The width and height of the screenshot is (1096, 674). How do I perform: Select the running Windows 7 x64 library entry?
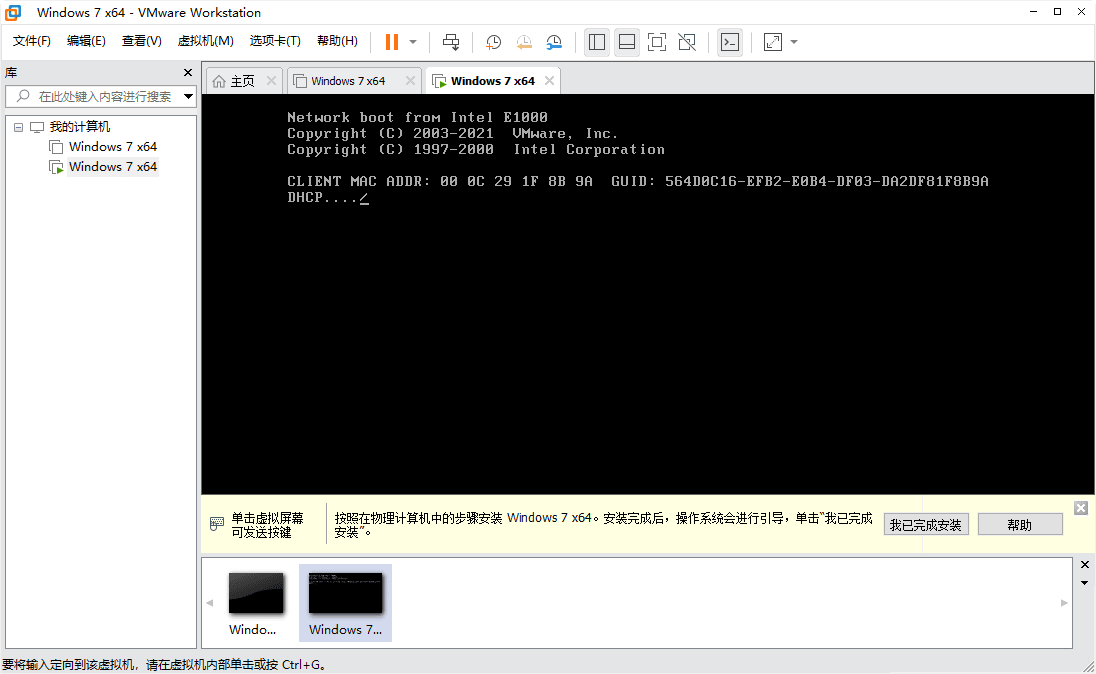(x=113, y=166)
